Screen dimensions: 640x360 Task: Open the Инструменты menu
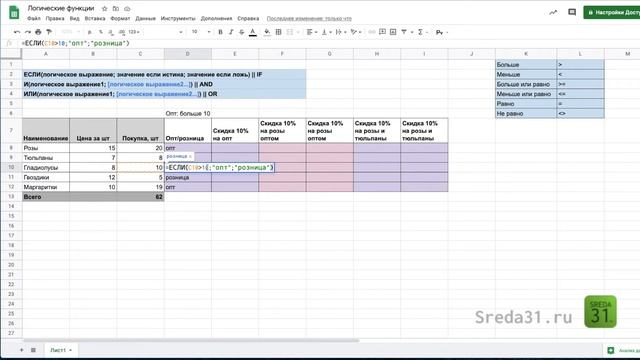pyautogui.click(x=178, y=18)
